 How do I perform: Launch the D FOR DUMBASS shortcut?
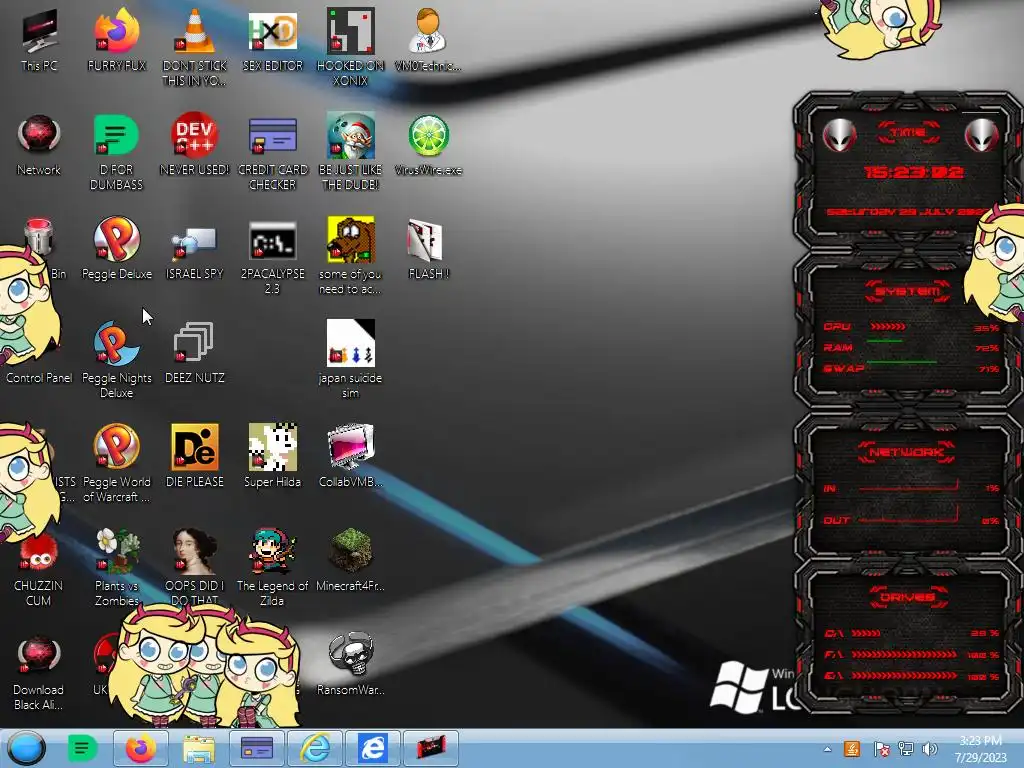point(117,152)
